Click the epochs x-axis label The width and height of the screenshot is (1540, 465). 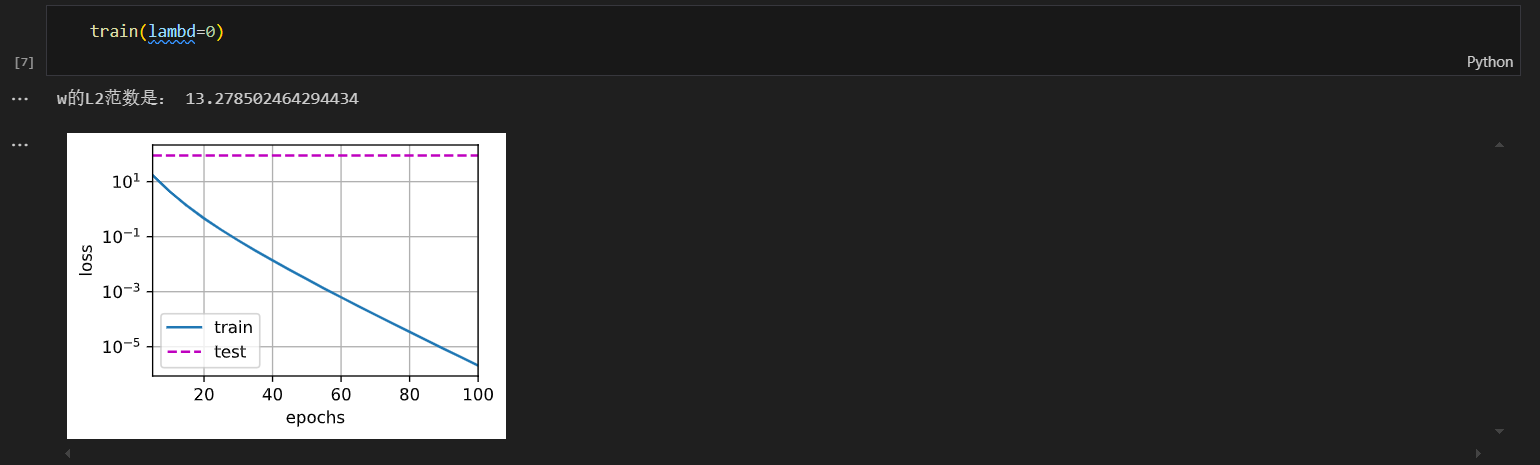pyautogui.click(x=315, y=418)
